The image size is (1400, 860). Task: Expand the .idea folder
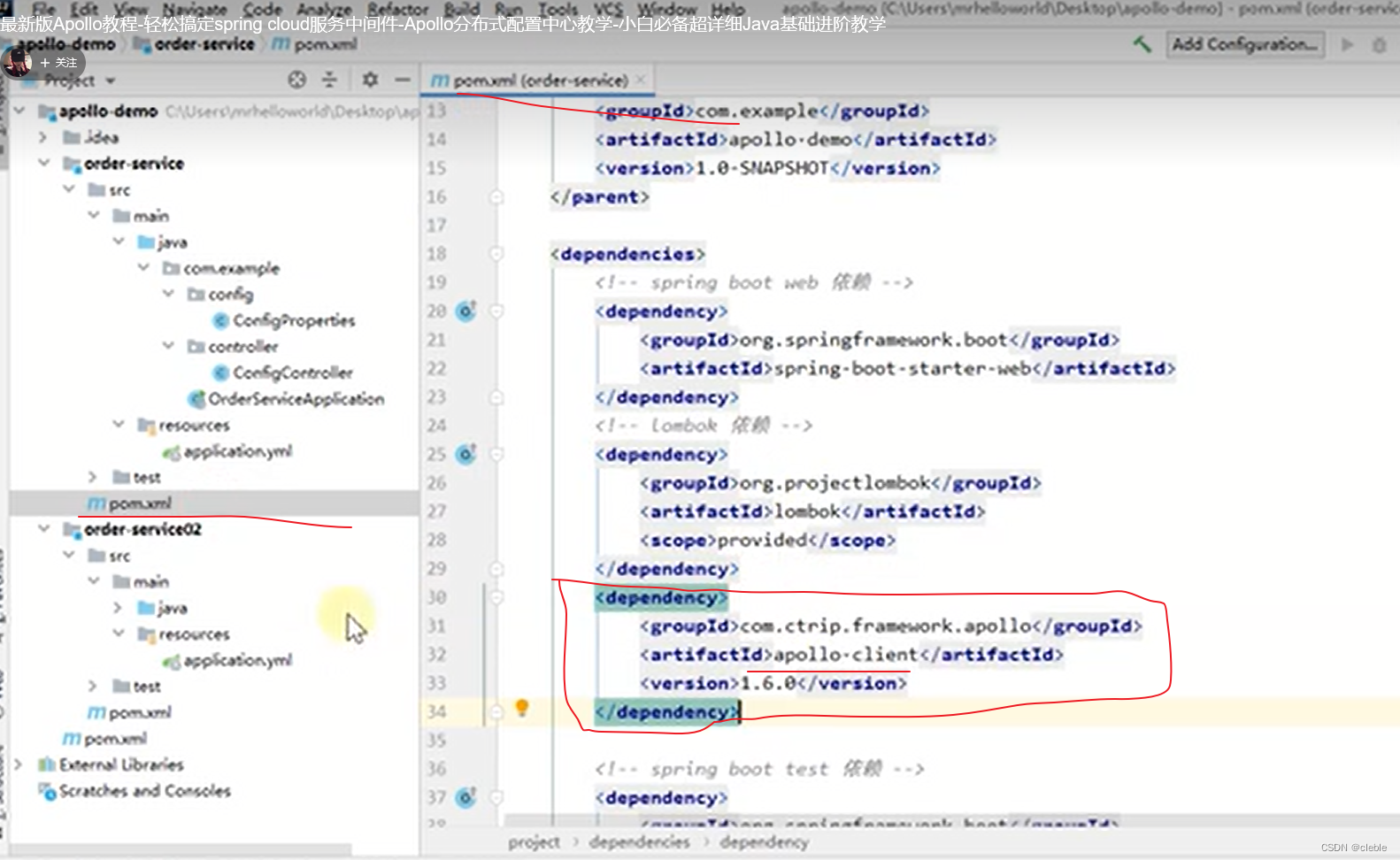[43, 137]
